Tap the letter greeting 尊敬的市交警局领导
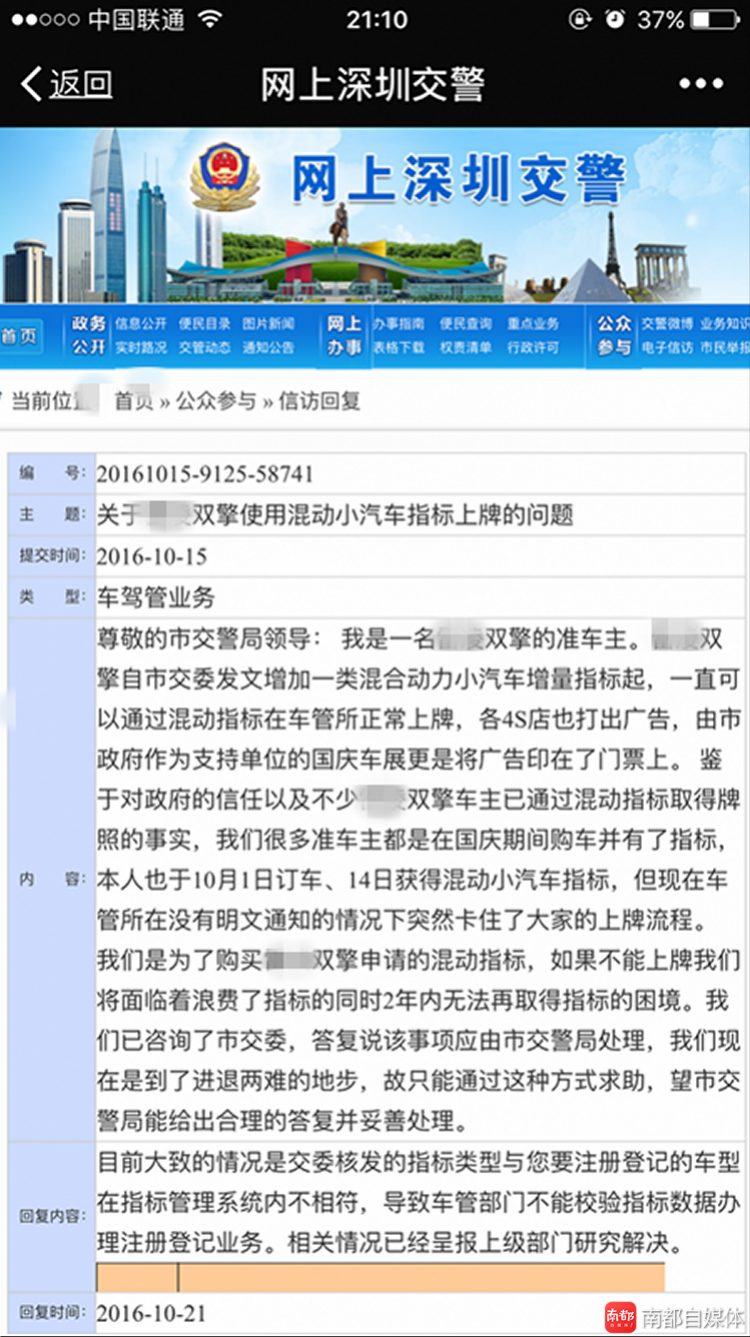Image resolution: width=750 pixels, height=1337 pixels. click(210, 638)
